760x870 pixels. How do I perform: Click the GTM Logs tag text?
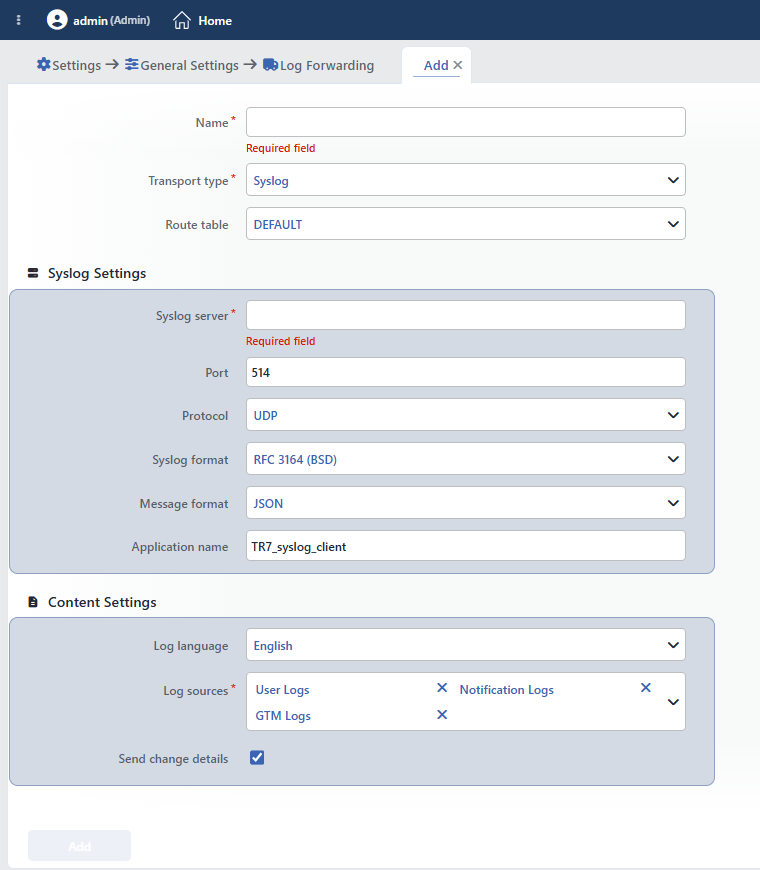click(x=283, y=716)
